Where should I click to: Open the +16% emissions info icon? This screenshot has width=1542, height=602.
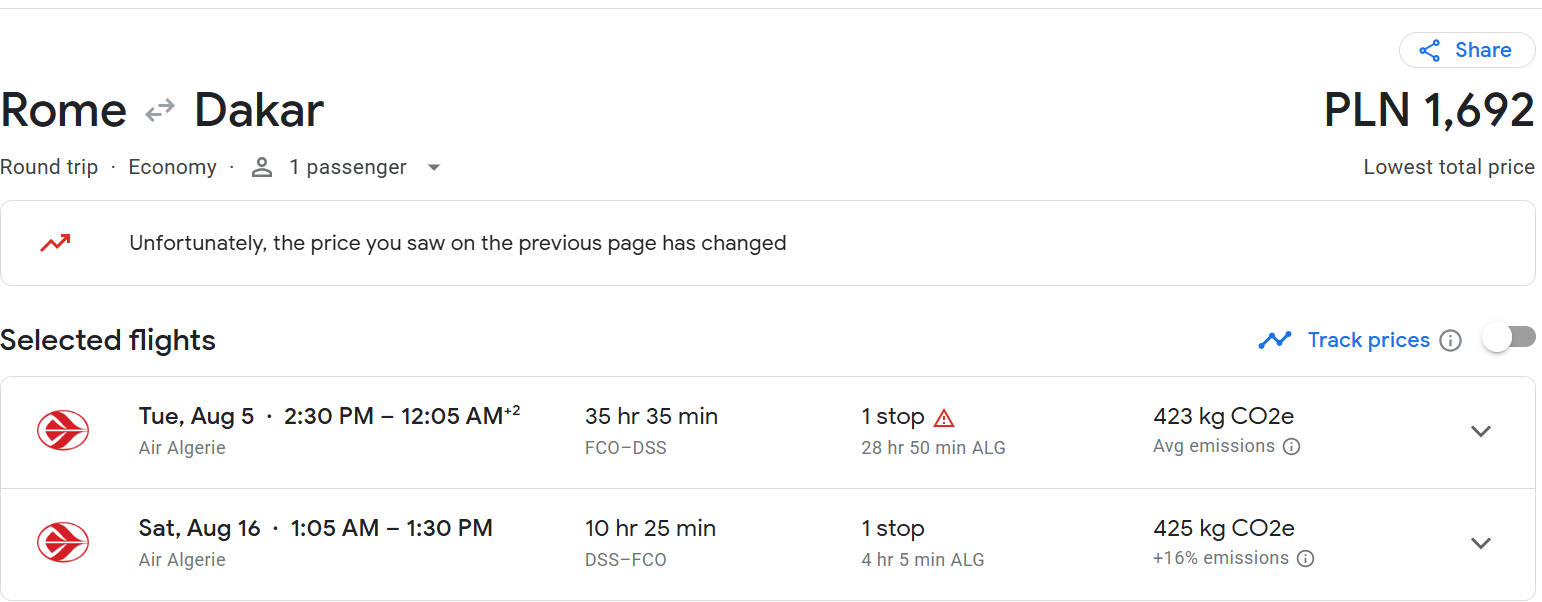coord(1305,558)
